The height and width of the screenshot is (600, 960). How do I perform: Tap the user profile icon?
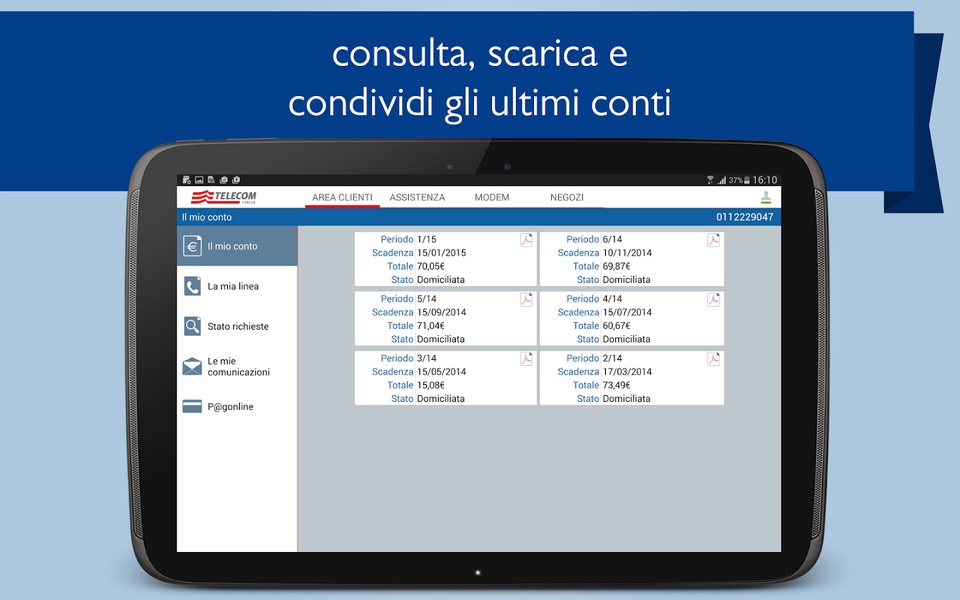coord(765,197)
